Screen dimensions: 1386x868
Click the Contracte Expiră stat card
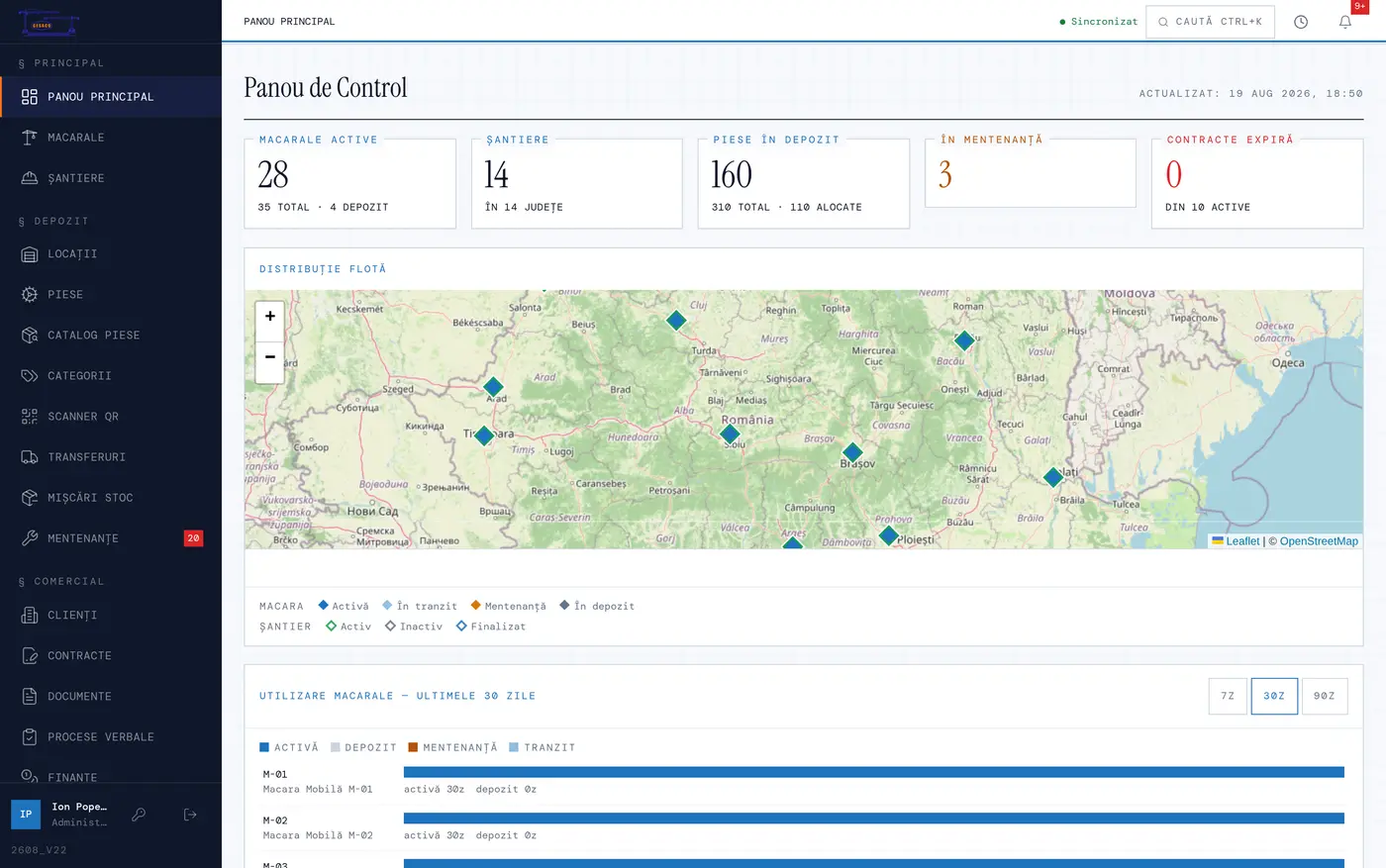[x=1257, y=183]
